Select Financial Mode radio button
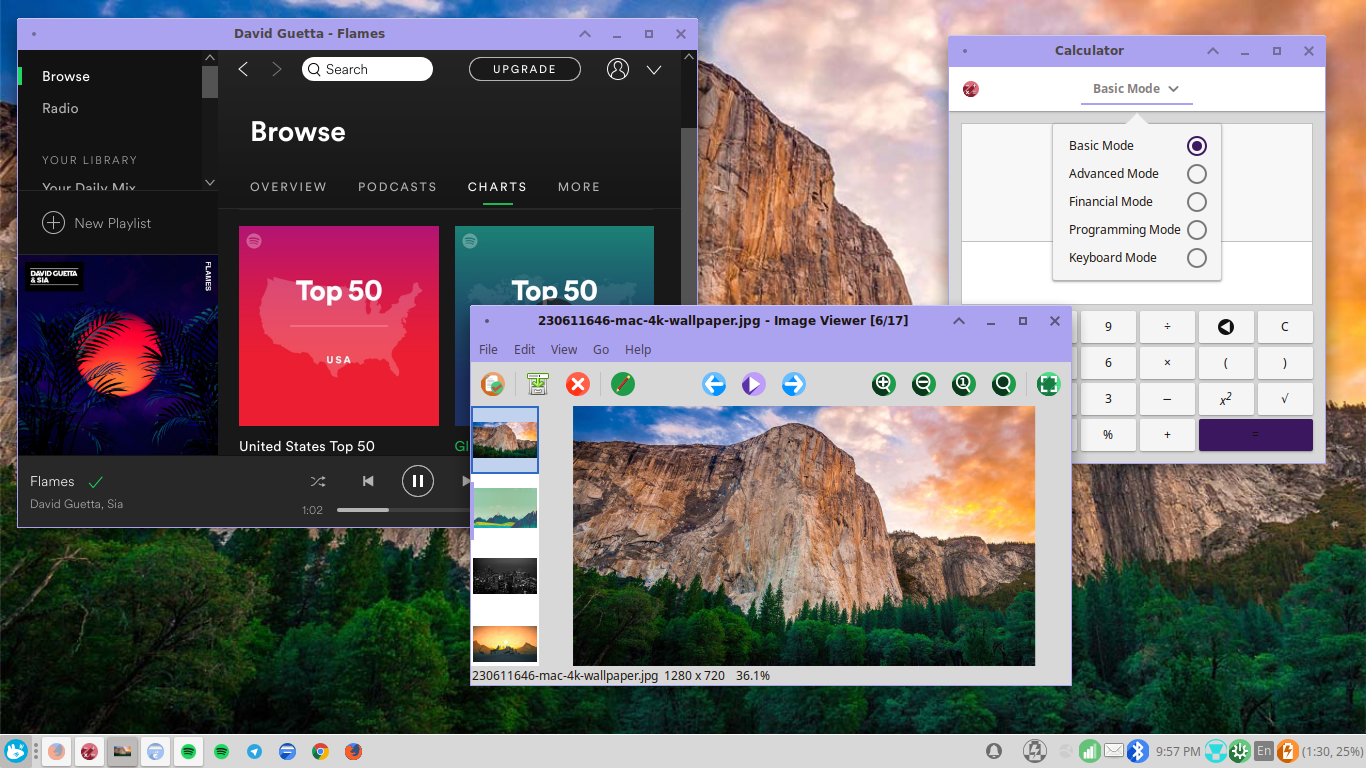This screenshot has width=1366, height=768. tap(1197, 202)
